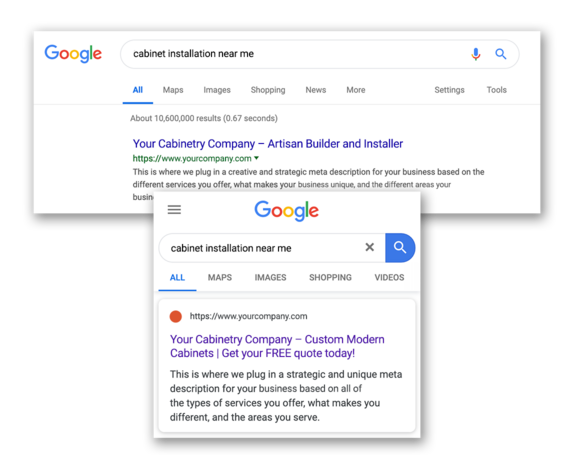Screen dimensions: 574x455
Task: Open the Tools search filter
Action: [497, 90]
